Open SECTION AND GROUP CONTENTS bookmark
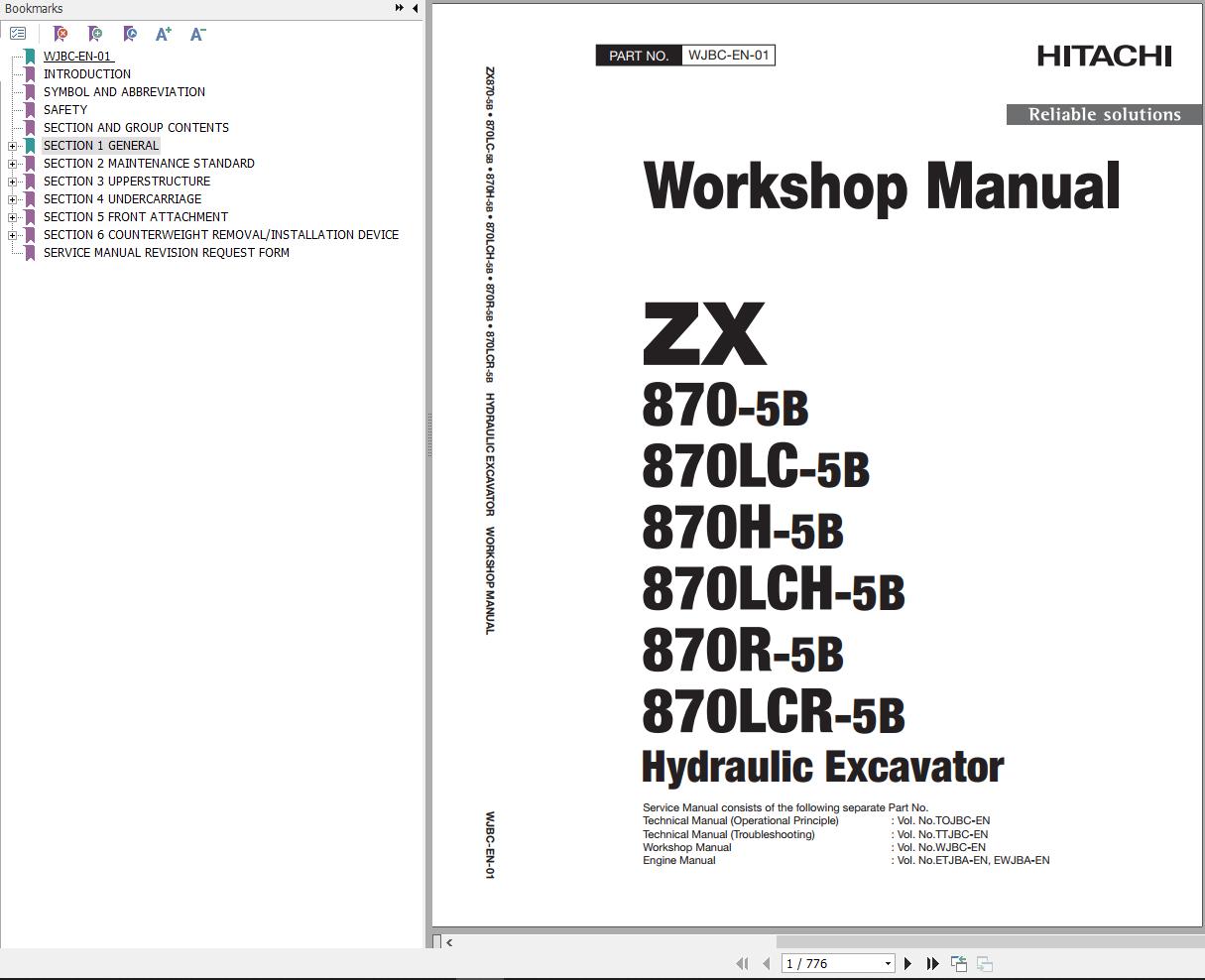 click(136, 128)
